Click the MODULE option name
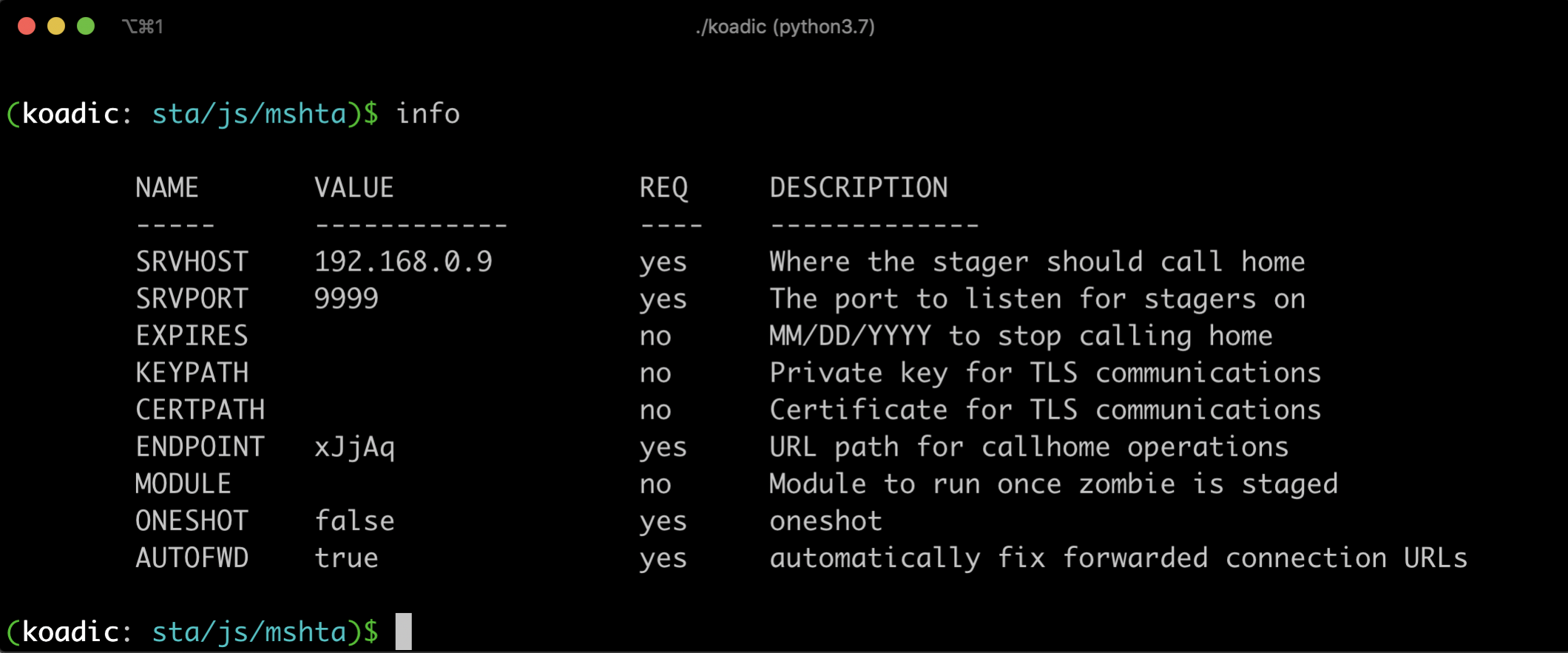 pyautogui.click(x=183, y=484)
